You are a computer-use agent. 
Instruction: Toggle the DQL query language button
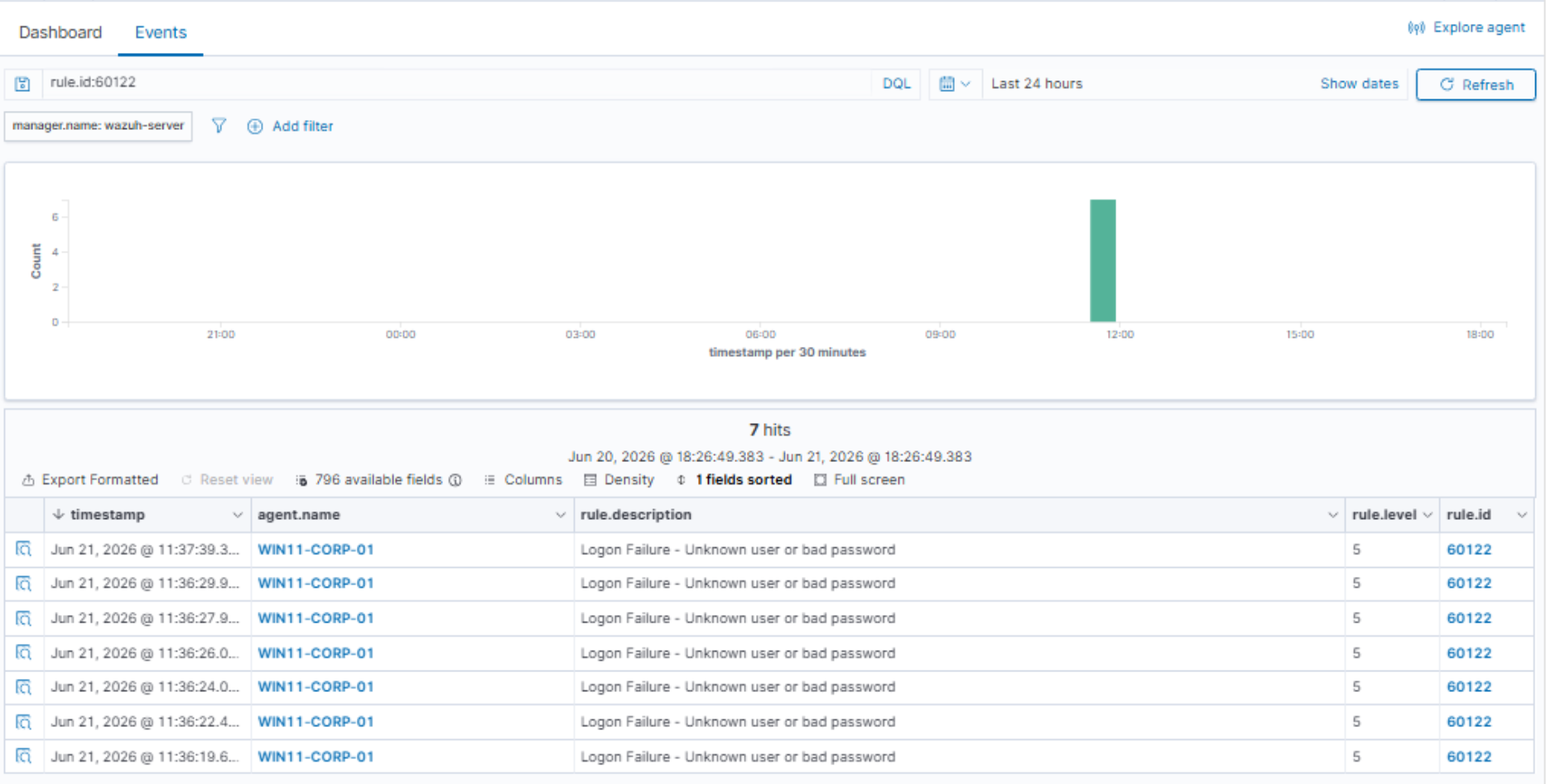click(896, 84)
